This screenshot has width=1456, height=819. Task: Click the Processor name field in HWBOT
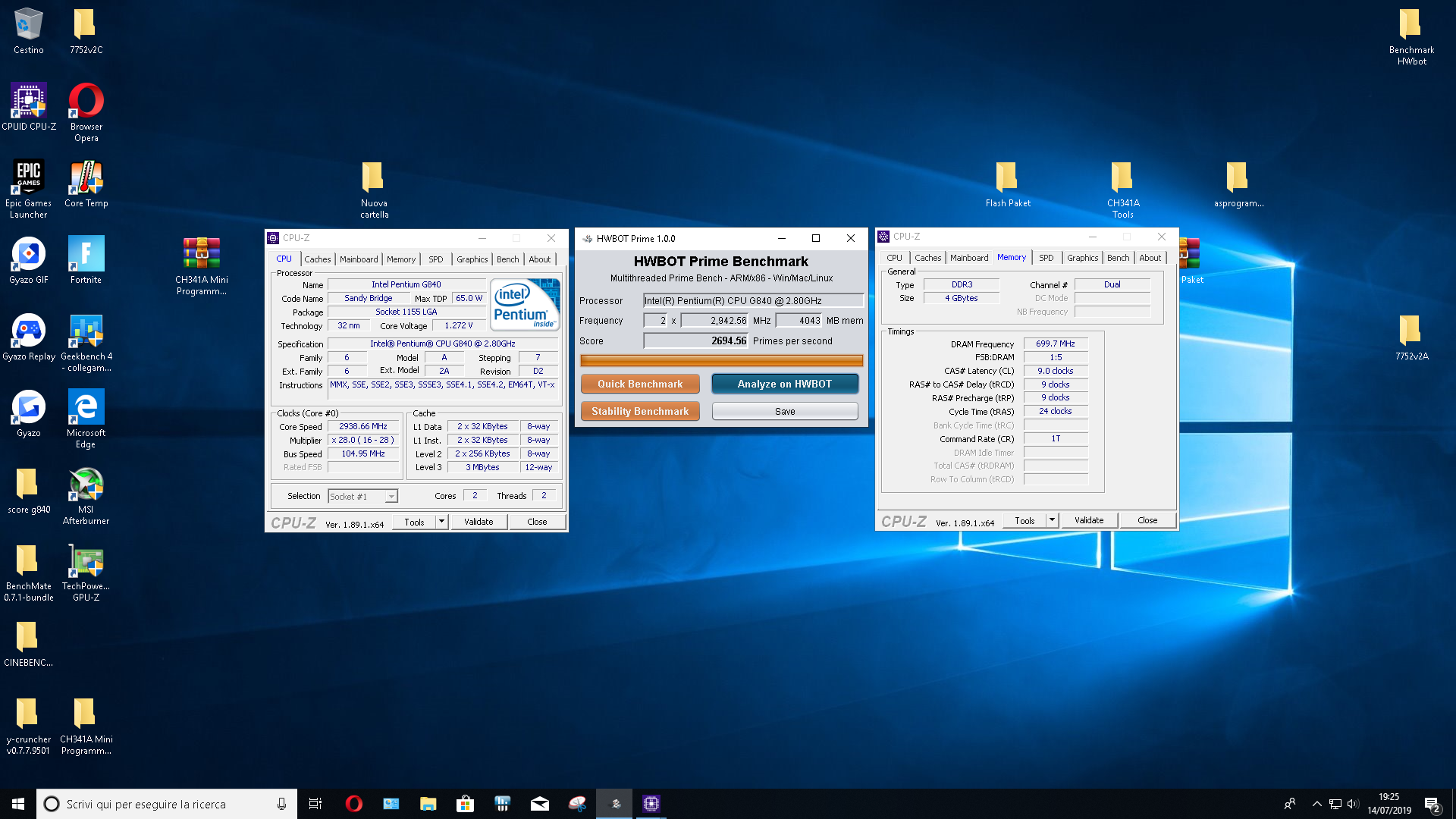(x=753, y=301)
